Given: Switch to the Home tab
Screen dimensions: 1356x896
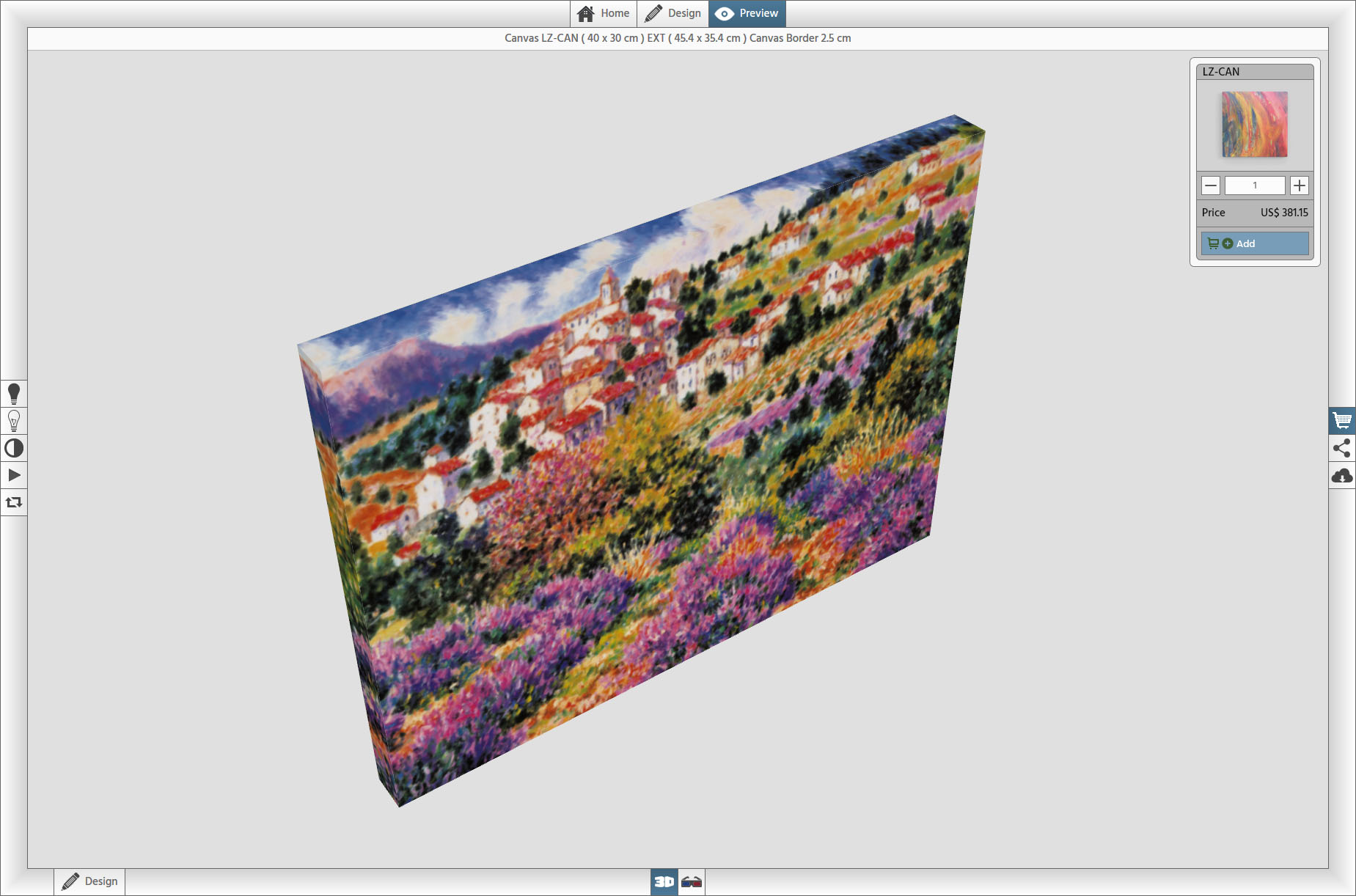Looking at the screenshot, I should coord(603,13).
